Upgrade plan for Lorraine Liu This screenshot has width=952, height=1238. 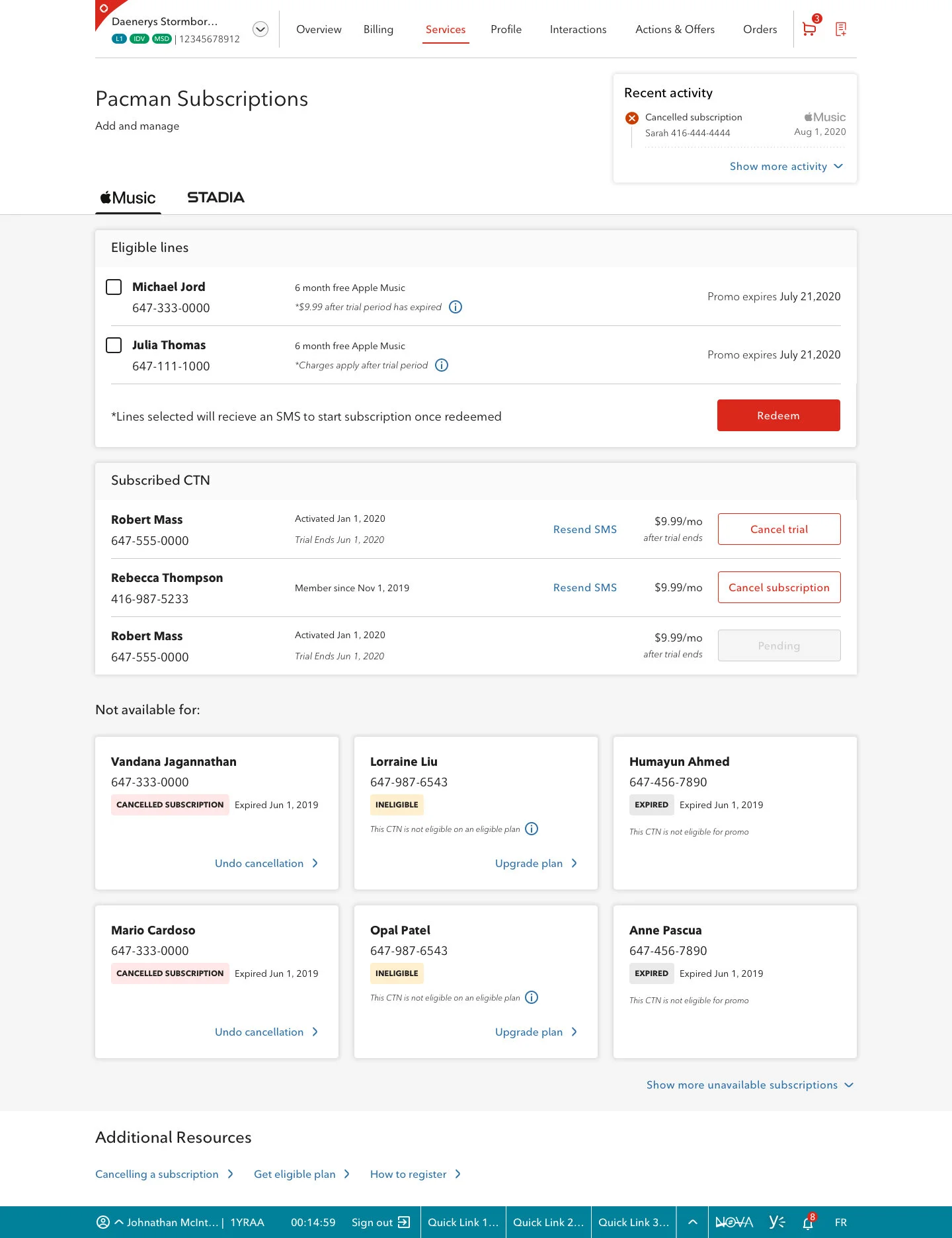click(536, 863)
